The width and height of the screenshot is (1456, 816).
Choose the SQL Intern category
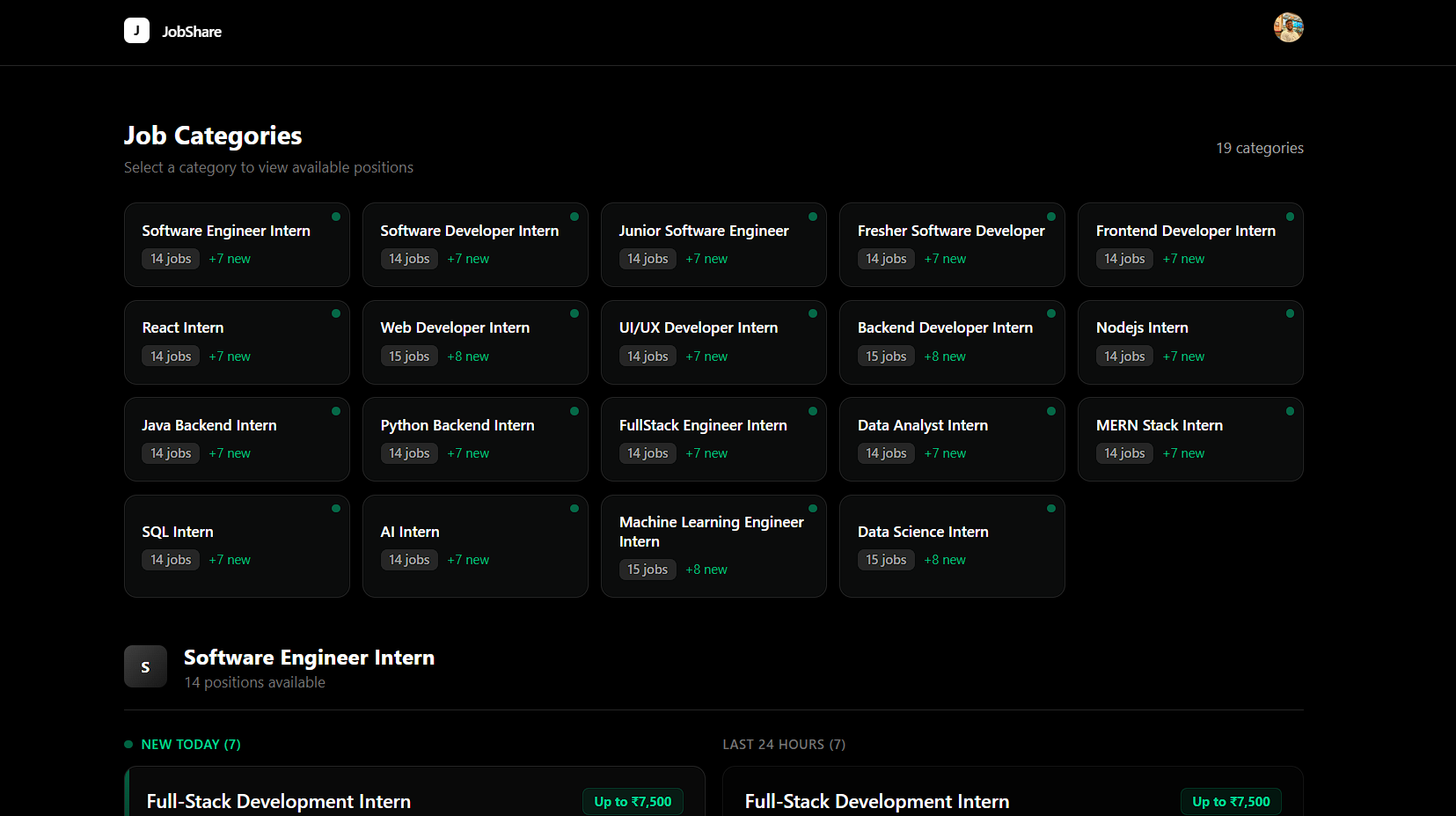point(237,546)
